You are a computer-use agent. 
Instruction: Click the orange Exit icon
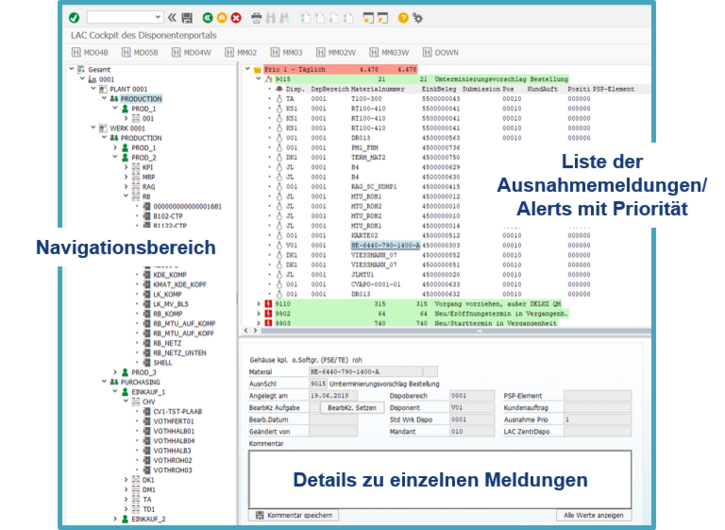[x=221, y=17]
